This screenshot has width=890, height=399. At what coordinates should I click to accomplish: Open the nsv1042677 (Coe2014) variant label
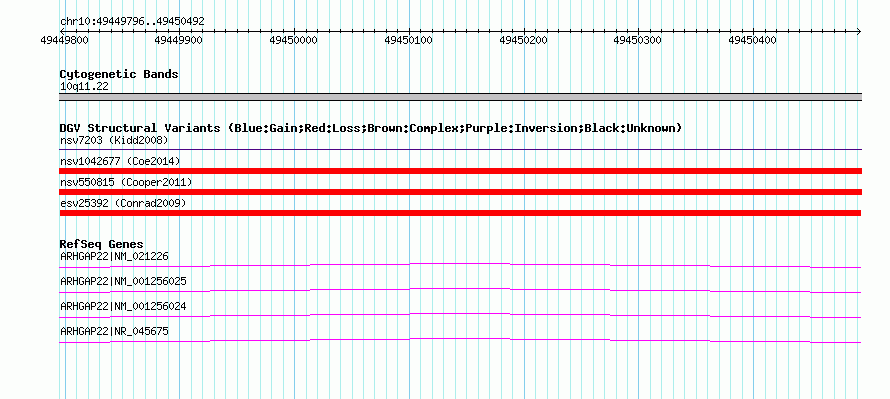tap(120, 161)
